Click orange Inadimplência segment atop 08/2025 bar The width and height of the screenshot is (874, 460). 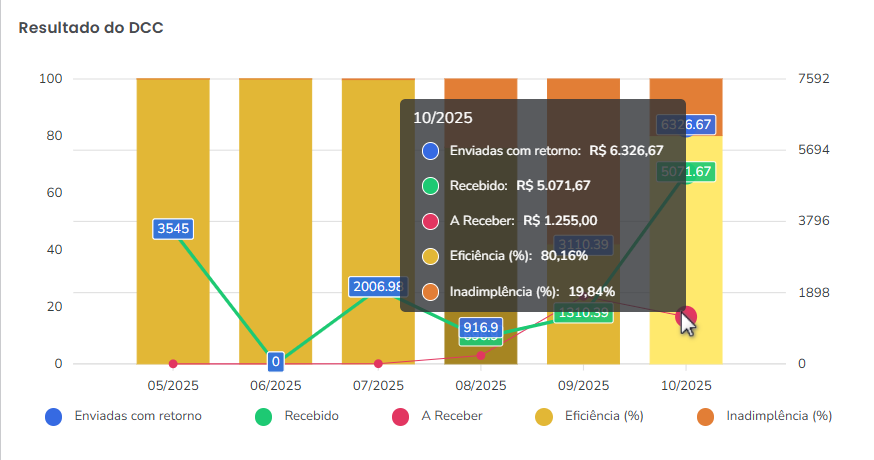(481, 88)
